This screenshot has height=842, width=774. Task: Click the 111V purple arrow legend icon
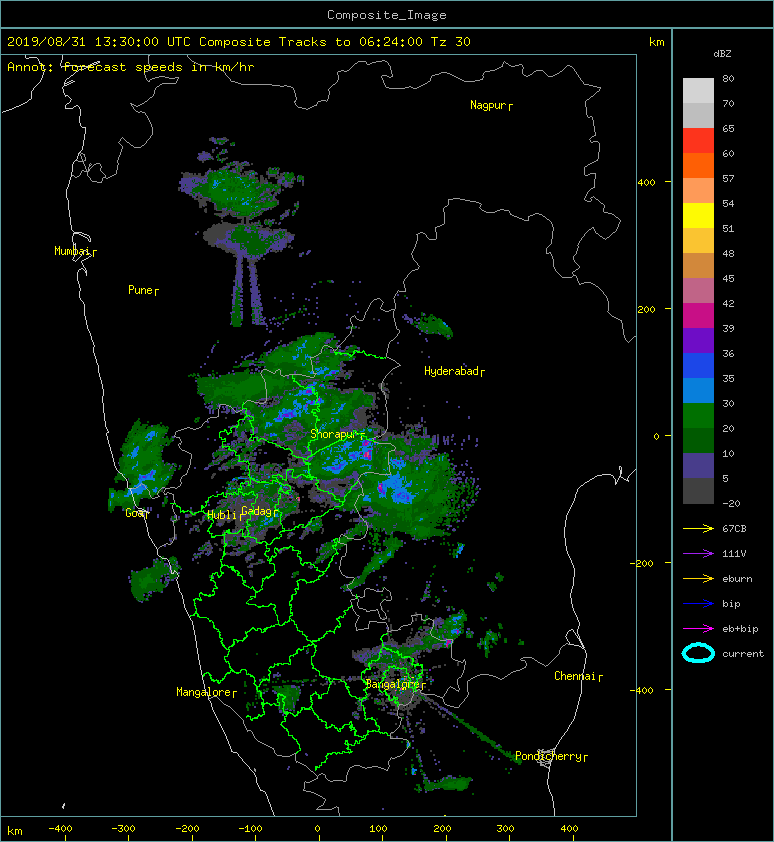698,554
